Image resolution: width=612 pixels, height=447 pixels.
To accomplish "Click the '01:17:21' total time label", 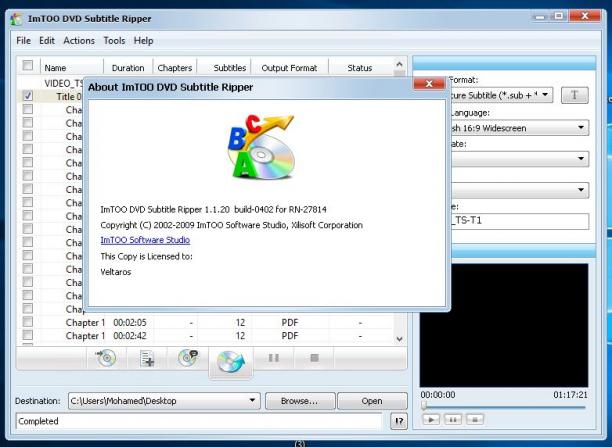I will point(570,395).
